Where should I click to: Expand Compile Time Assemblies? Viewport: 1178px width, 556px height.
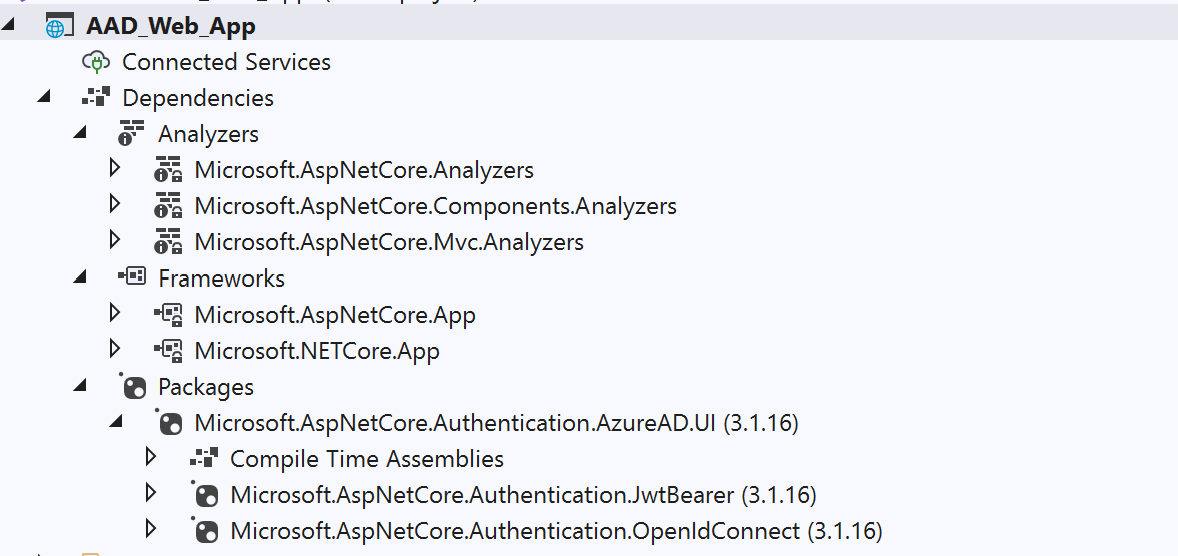click(150, 456)
